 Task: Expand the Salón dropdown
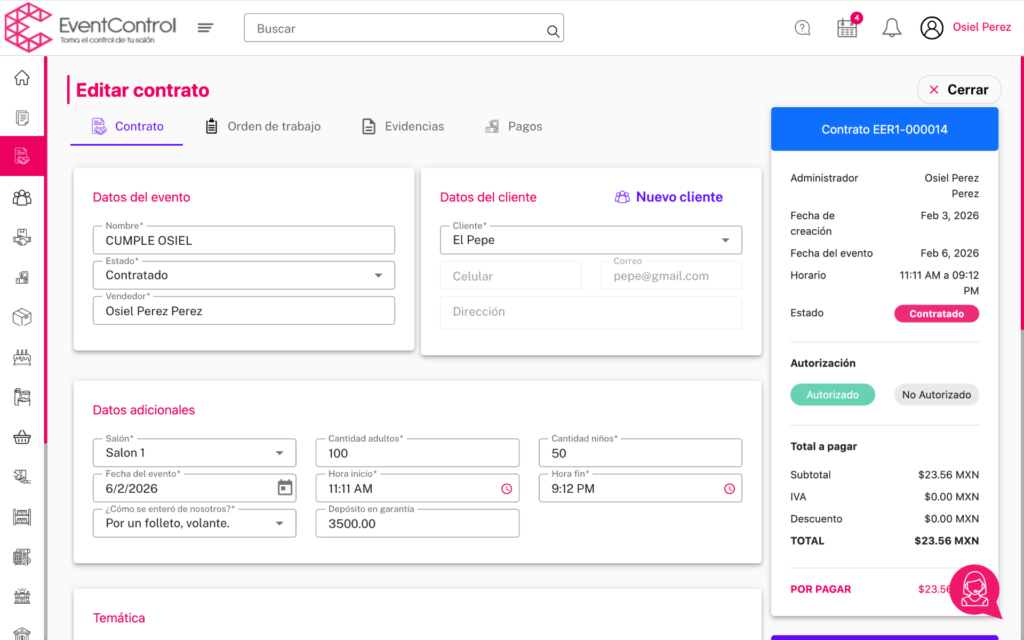tap(279, 453)
